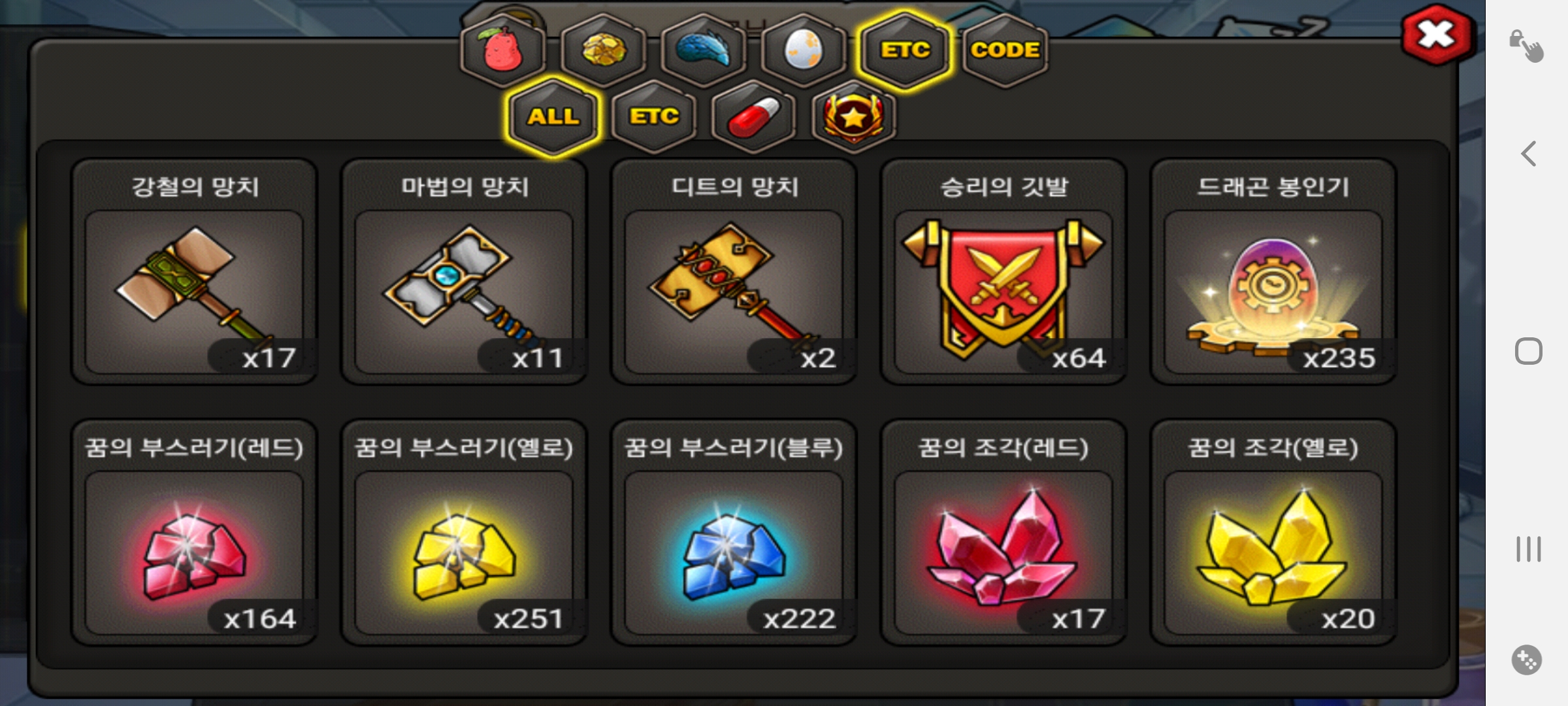This screenshot has height=706, width=1568.
Task: Close the inventory with red X
Action: (x=1436, y=35)
